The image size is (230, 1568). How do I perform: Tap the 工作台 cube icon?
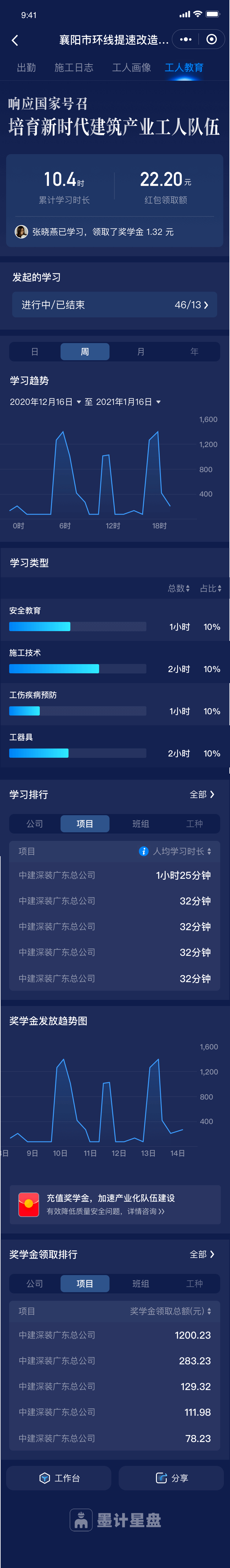[x=44, y=1478]
